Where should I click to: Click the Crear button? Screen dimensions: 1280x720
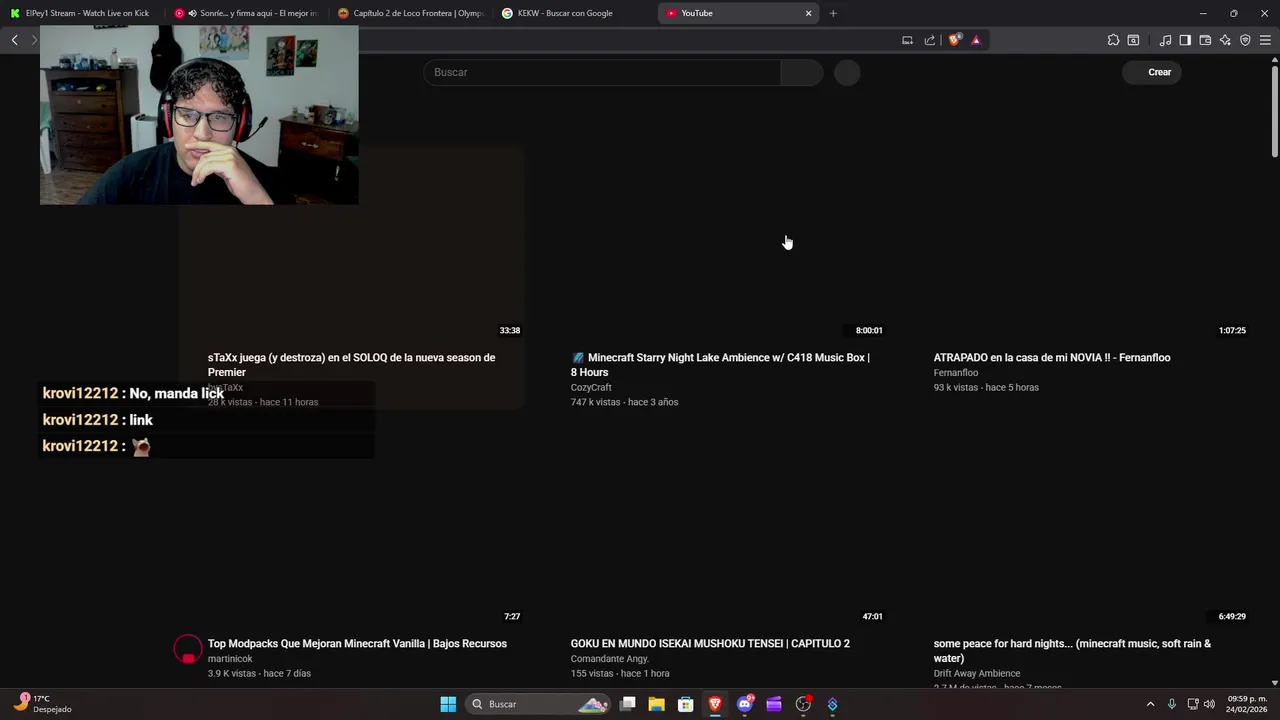[1151, 72]
